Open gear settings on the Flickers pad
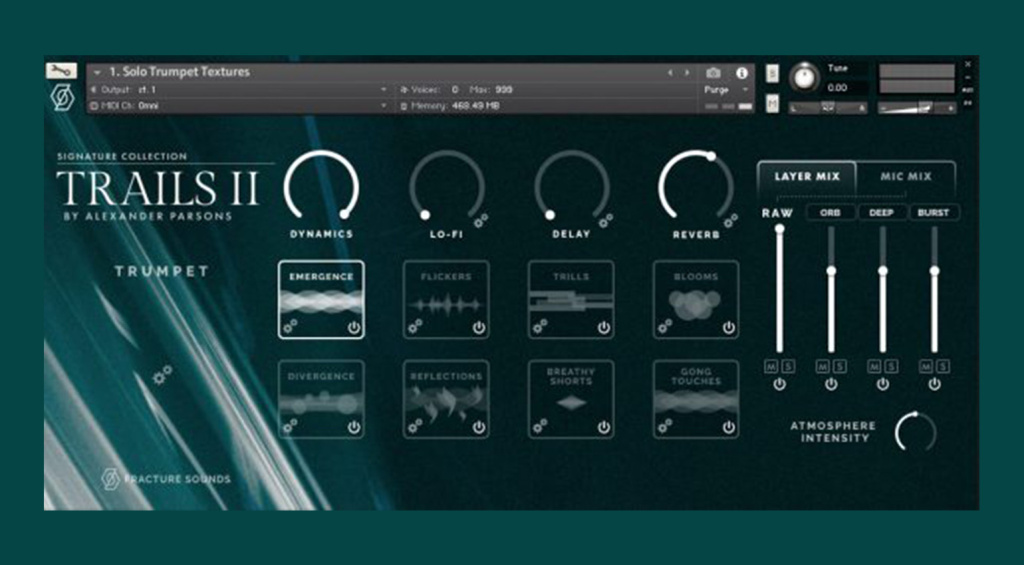Screen dimensions: 1024x565 coord(415,326)
